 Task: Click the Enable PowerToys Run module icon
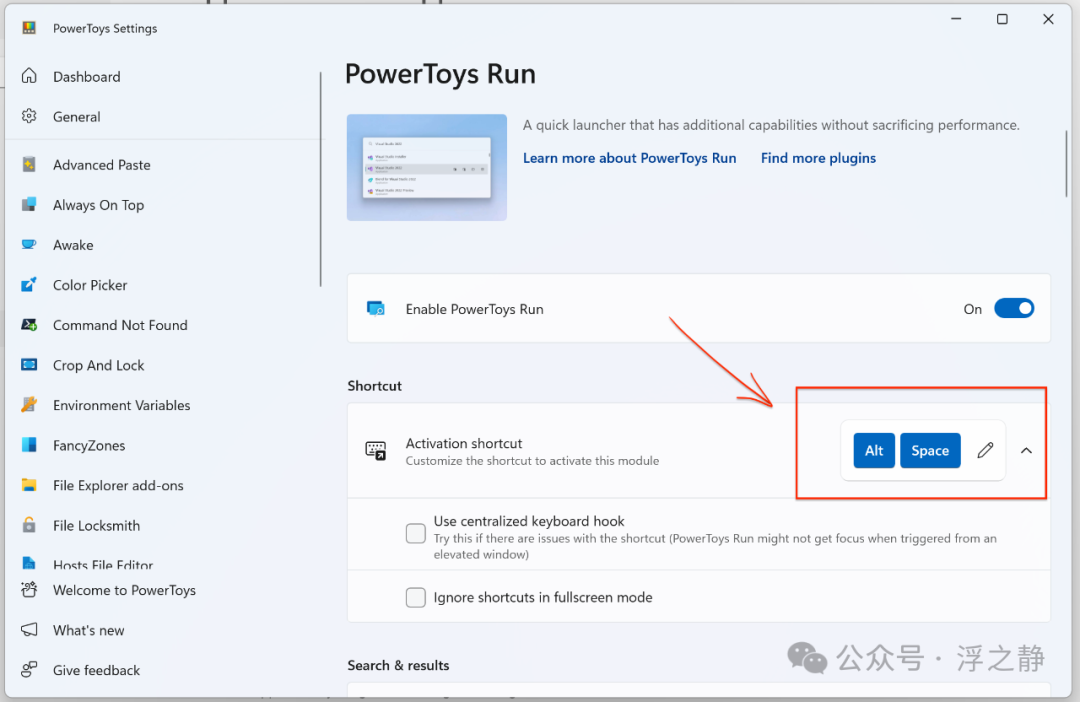click(x=375, y=309)
